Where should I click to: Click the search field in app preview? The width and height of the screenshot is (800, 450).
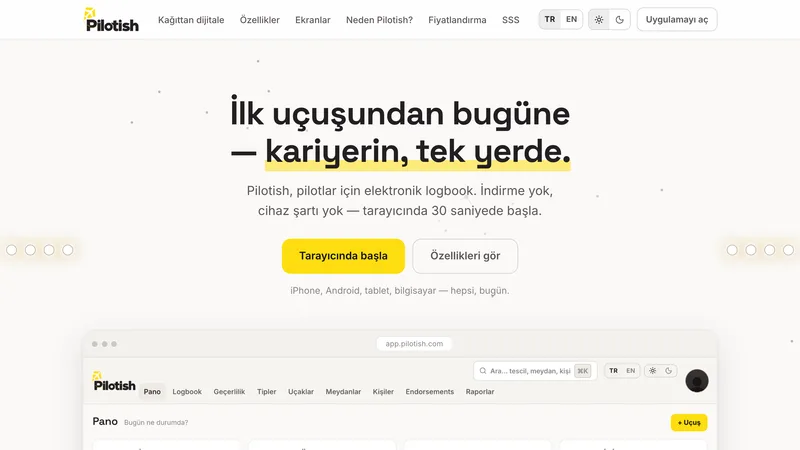[535, 371]
